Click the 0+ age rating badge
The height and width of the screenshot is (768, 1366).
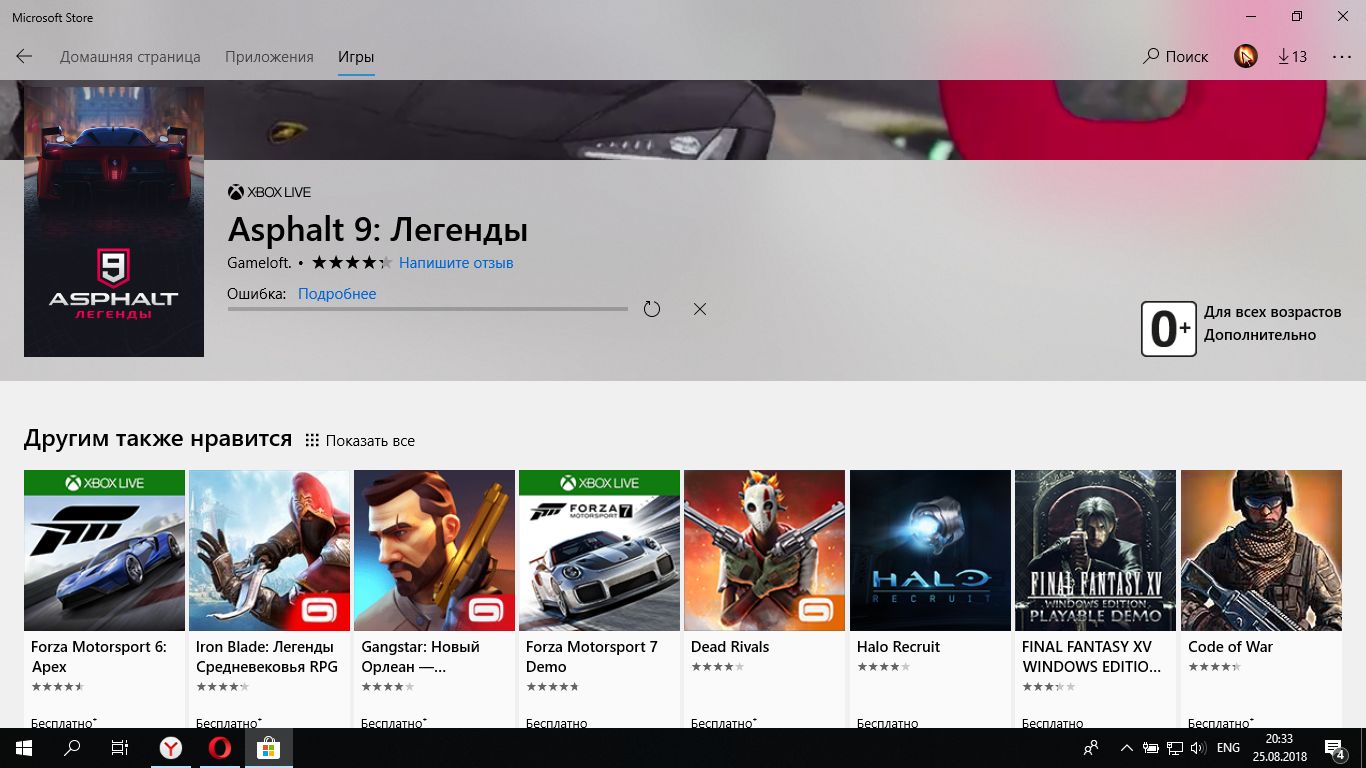click(1169, 329)
